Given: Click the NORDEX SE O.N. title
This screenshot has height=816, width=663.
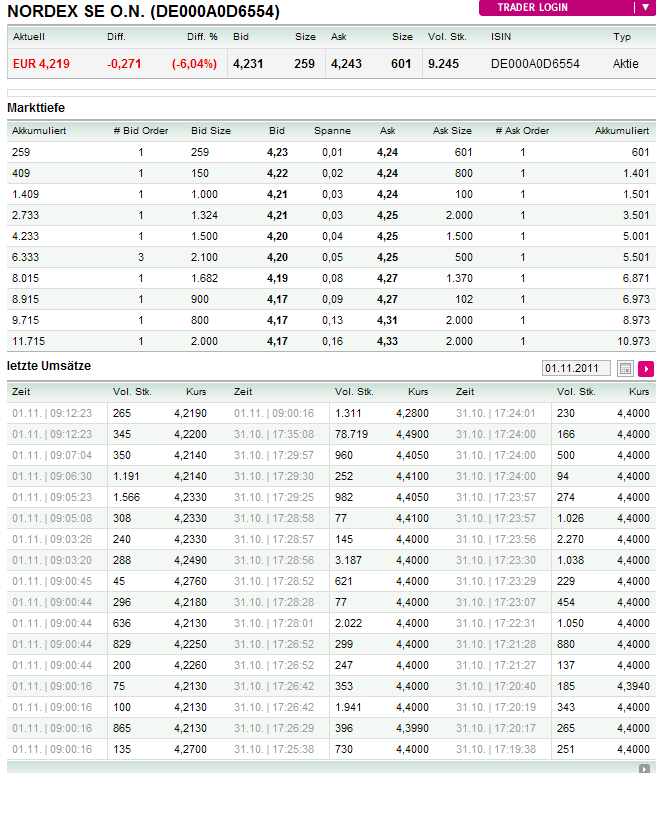Looking at the screenshot, I should (144, 12).
